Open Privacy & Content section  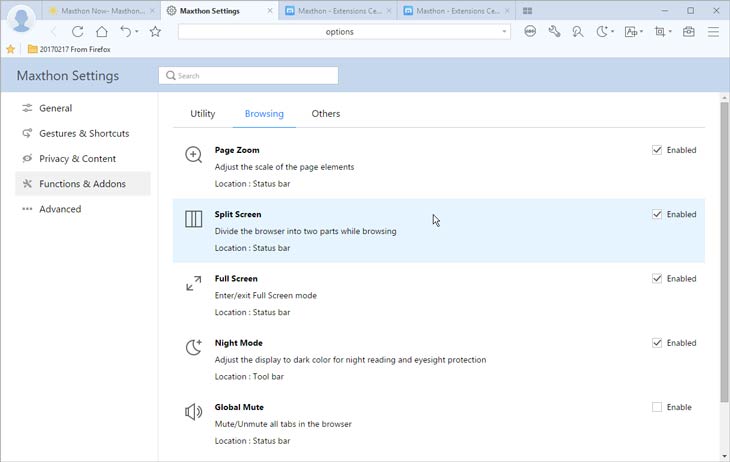tap(83, 158)
